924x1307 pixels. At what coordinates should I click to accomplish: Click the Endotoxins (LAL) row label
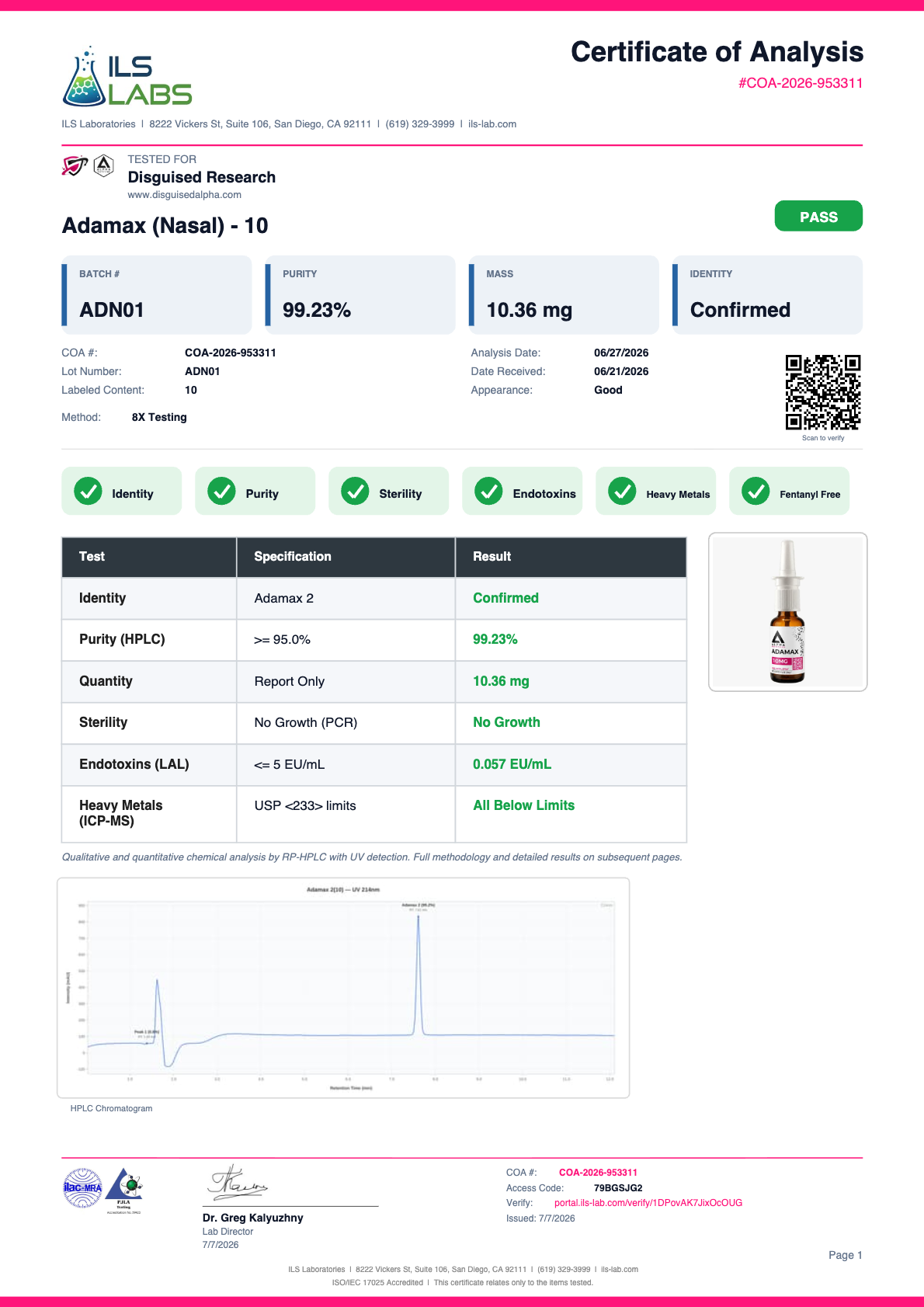click(x=134, y=764)
